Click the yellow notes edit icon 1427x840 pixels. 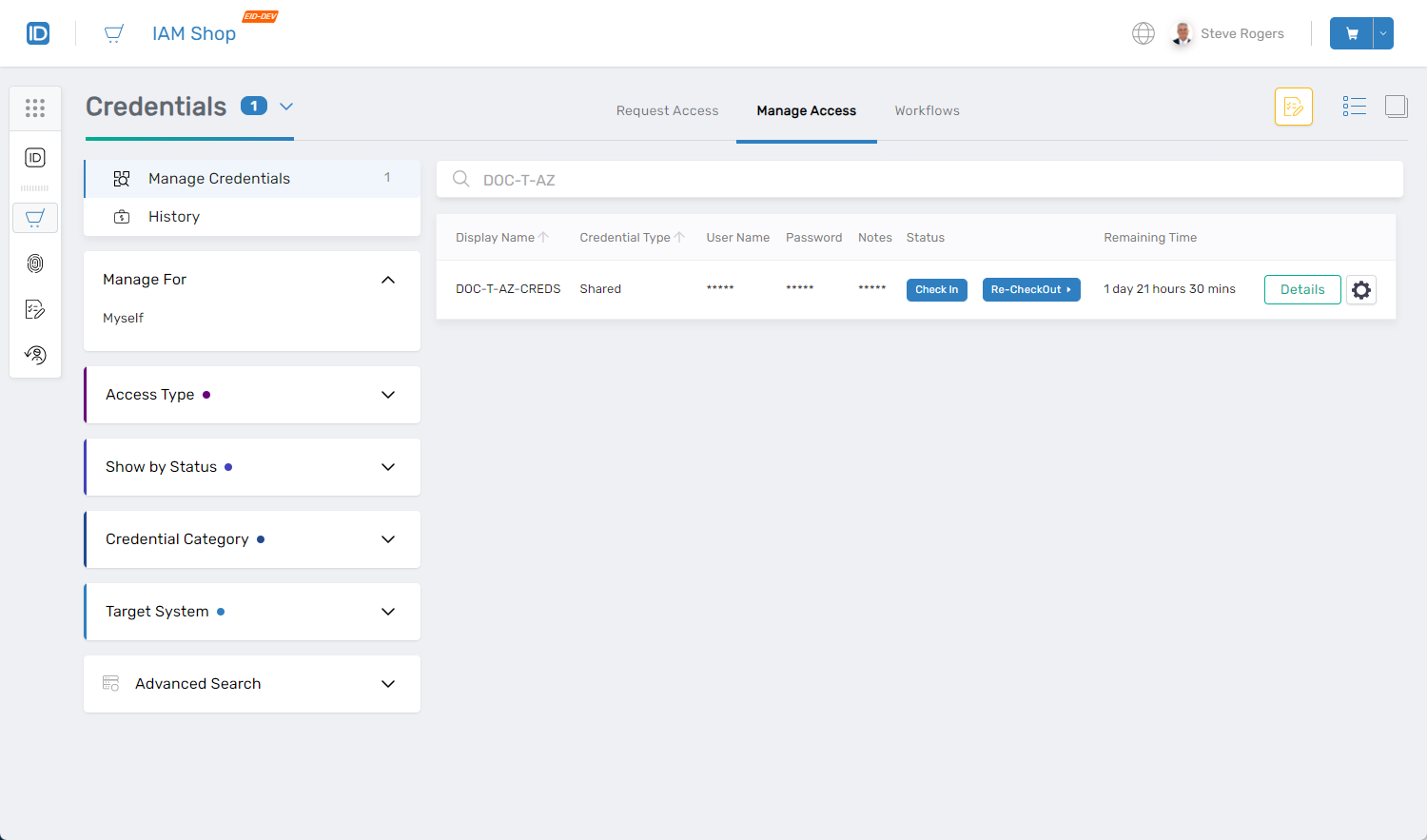point(1293,107)
